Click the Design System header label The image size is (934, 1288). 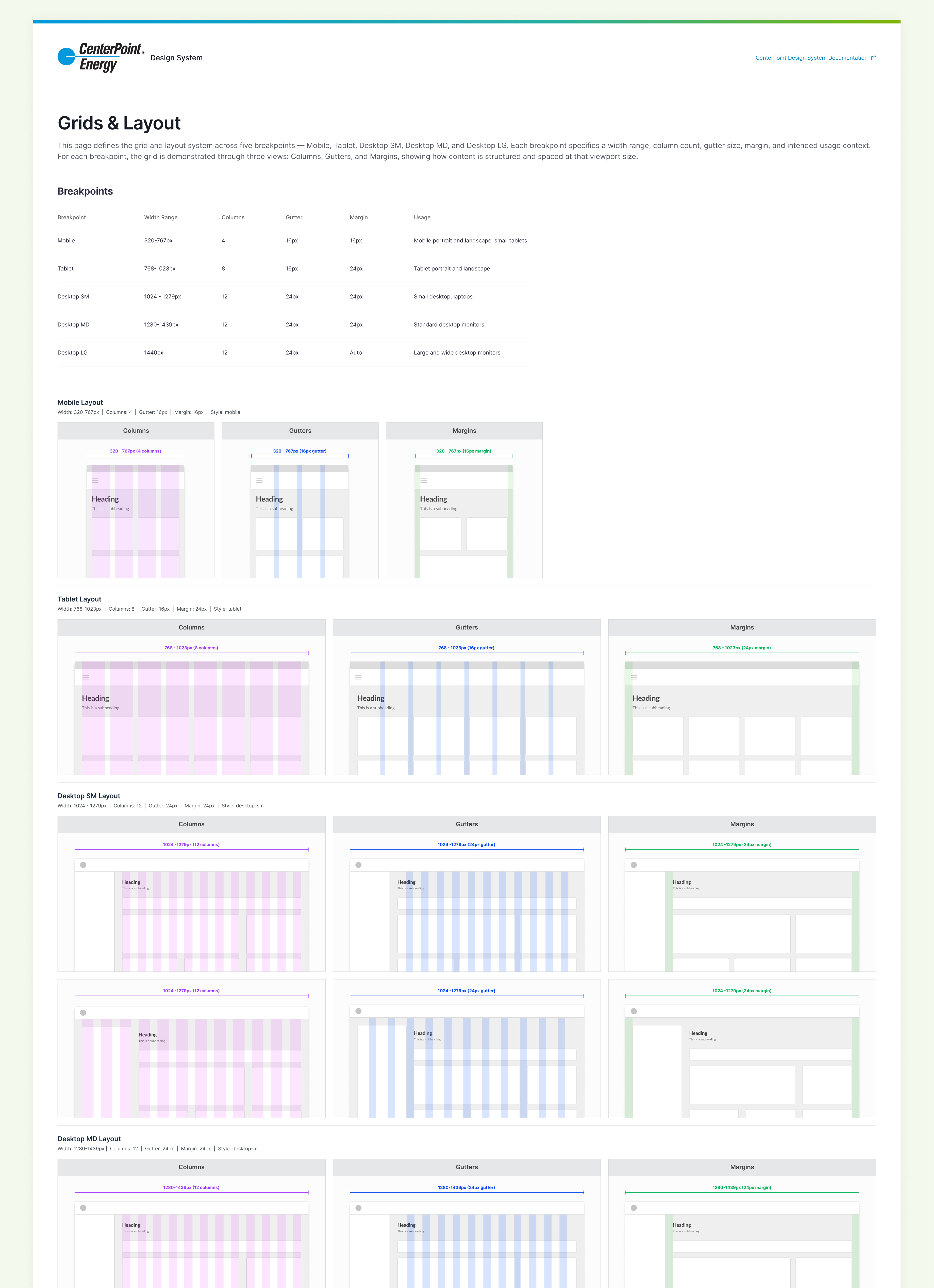point(177,58)
